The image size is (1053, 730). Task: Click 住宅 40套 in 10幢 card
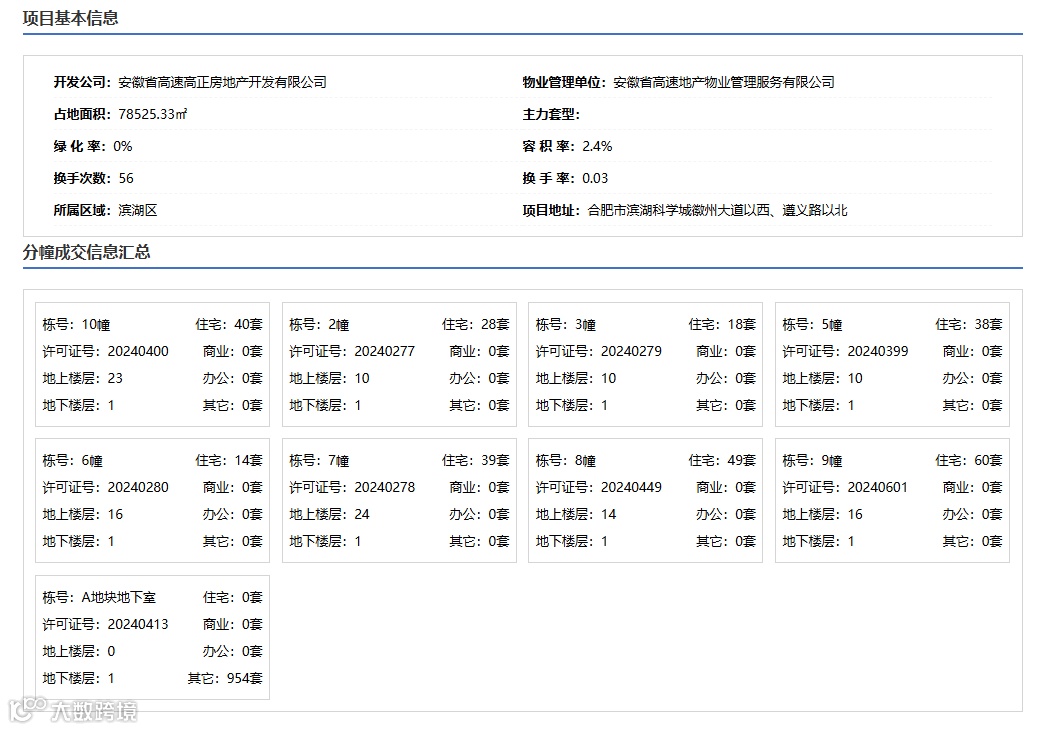click(x=229, y=324)
